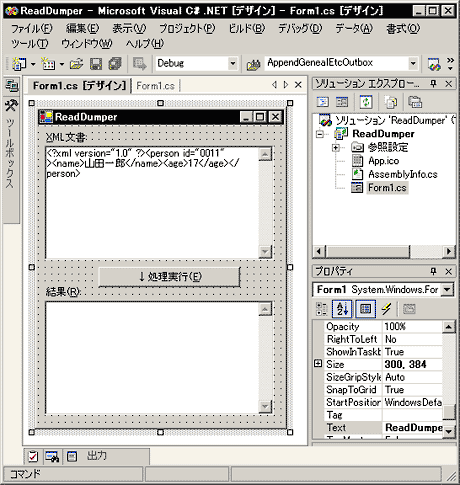Click the toolbar icon right of AppendGenealEtcOutbox box
This screenshot has width=460, height=485.
click(x=434, y=64)
